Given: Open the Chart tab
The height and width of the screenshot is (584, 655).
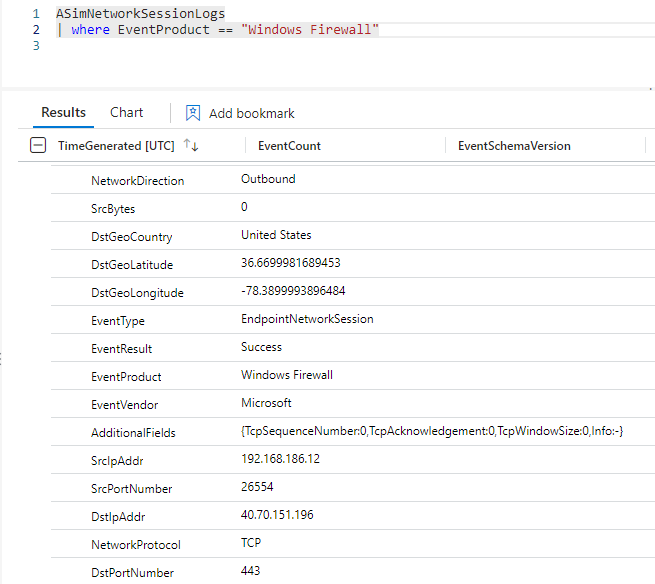Looking at the screenshot, I should pos(126,113).
